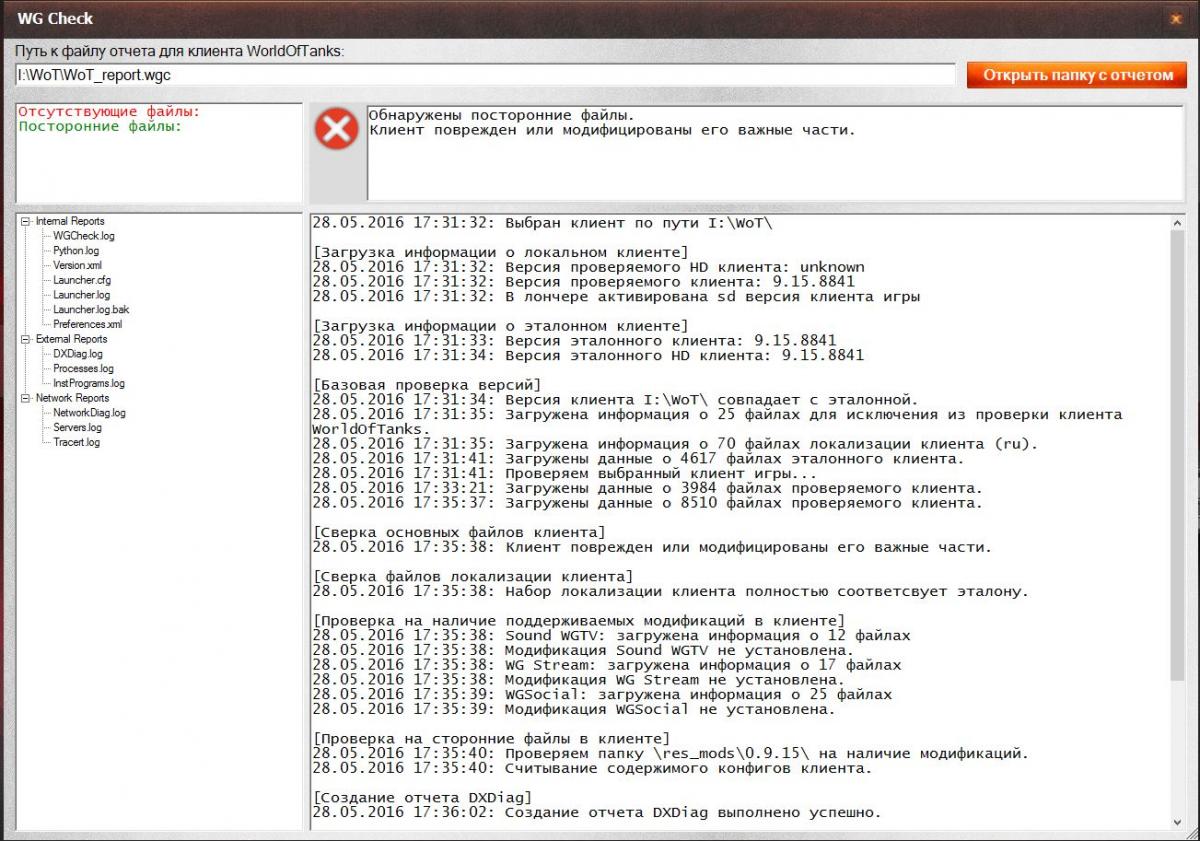Select Preferences.xml in the tree

pyautogui.click(x=87, y=324)
